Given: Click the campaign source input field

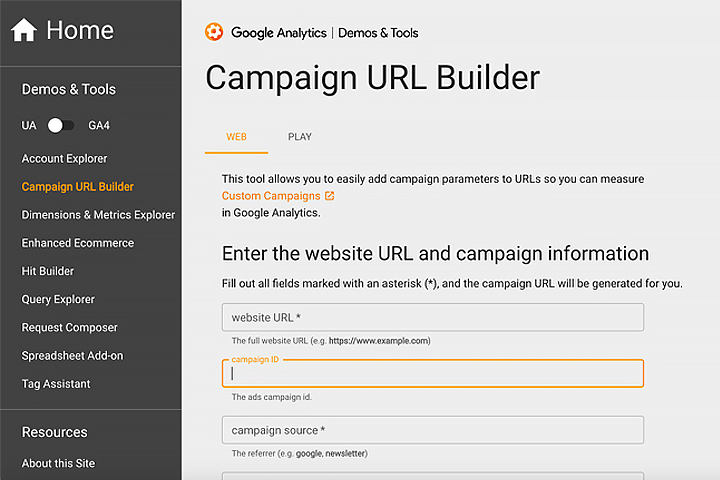Looking at the screenshot, I should 433,430.
